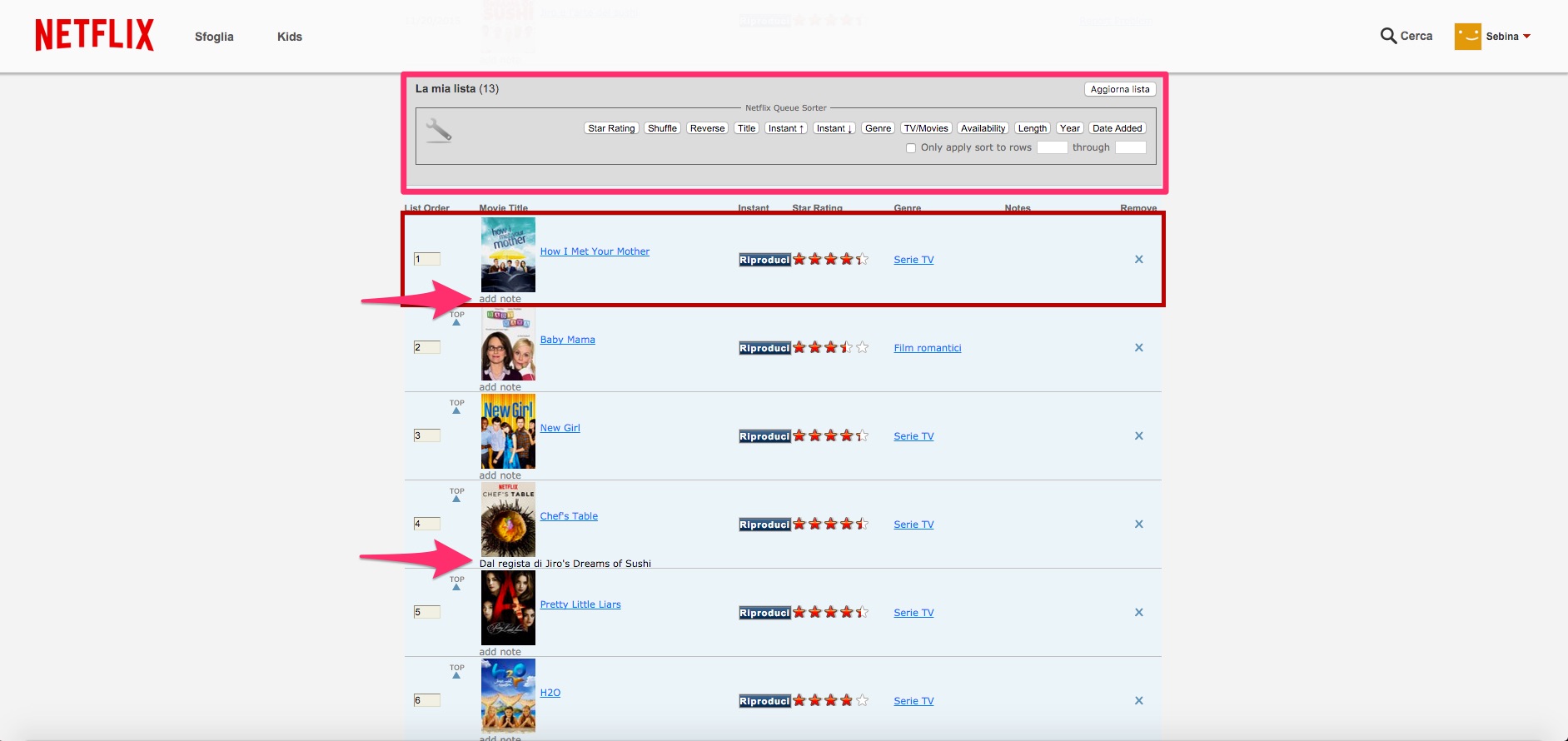Screen dimensions: 1568x741
Task: Click the list order field for New Girl
Action: click(427, 435)
